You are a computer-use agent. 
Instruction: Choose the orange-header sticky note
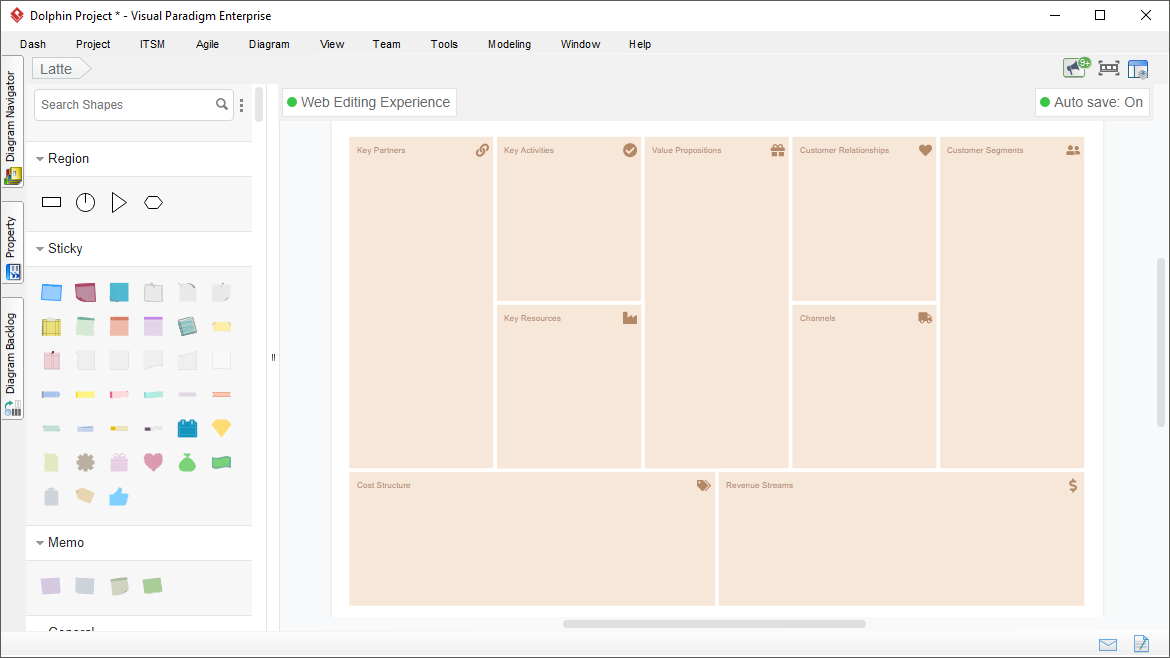pyautogui.click(x=119, y=326)
